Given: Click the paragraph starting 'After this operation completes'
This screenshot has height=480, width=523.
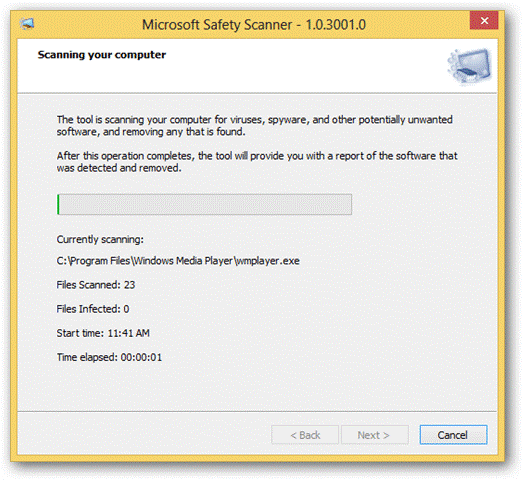Looking at the screenshot, I should [x=257, y=162].
